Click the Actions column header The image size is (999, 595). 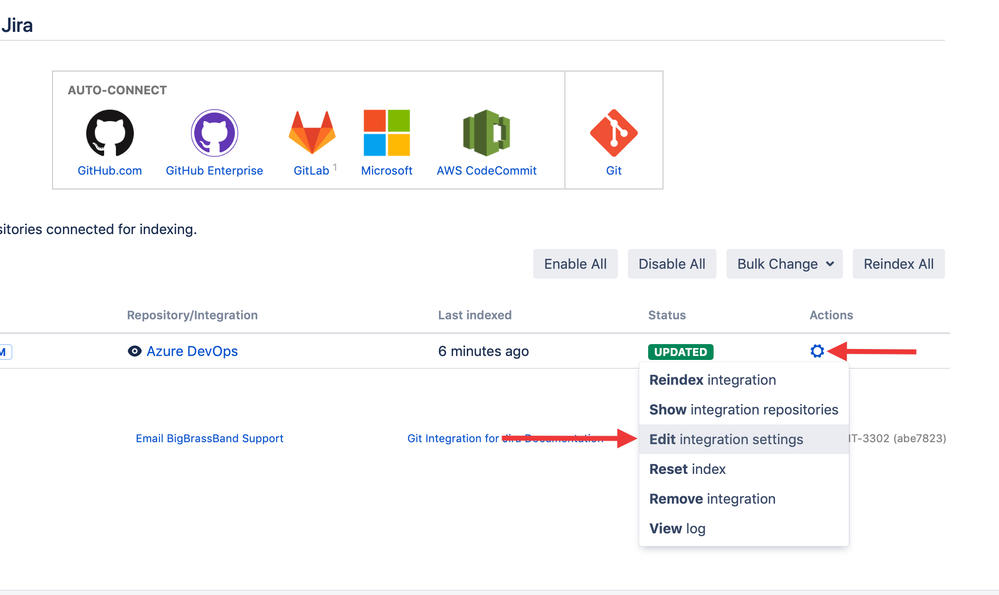pos(831,315)
